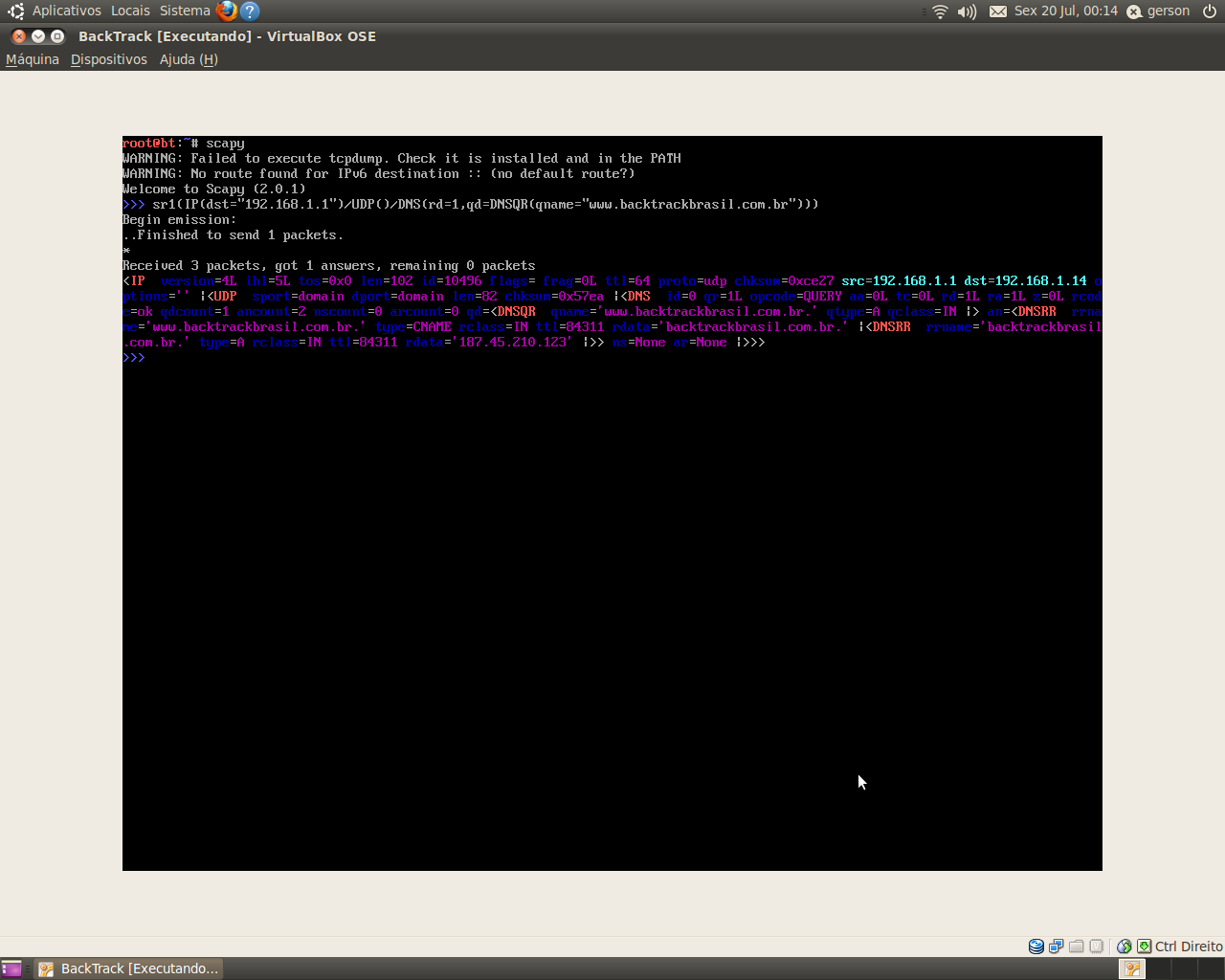Click the sr1(IP(dst="192.168.1.1") command line
The height and width of the screenshot is (980, 1225).
471,205
